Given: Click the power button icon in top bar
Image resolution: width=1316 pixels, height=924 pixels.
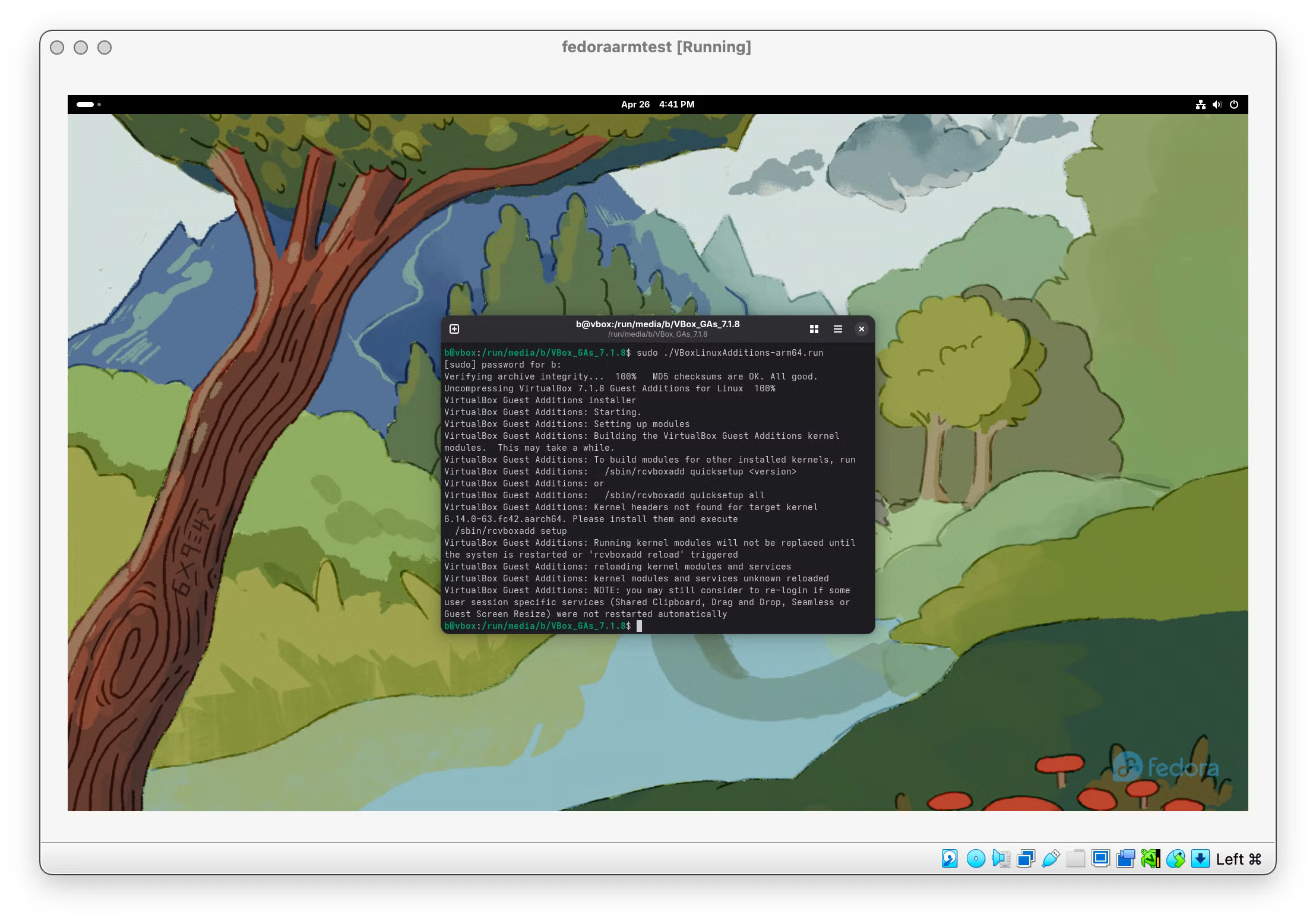Looking at the screenshot, I should [1234, 105].
